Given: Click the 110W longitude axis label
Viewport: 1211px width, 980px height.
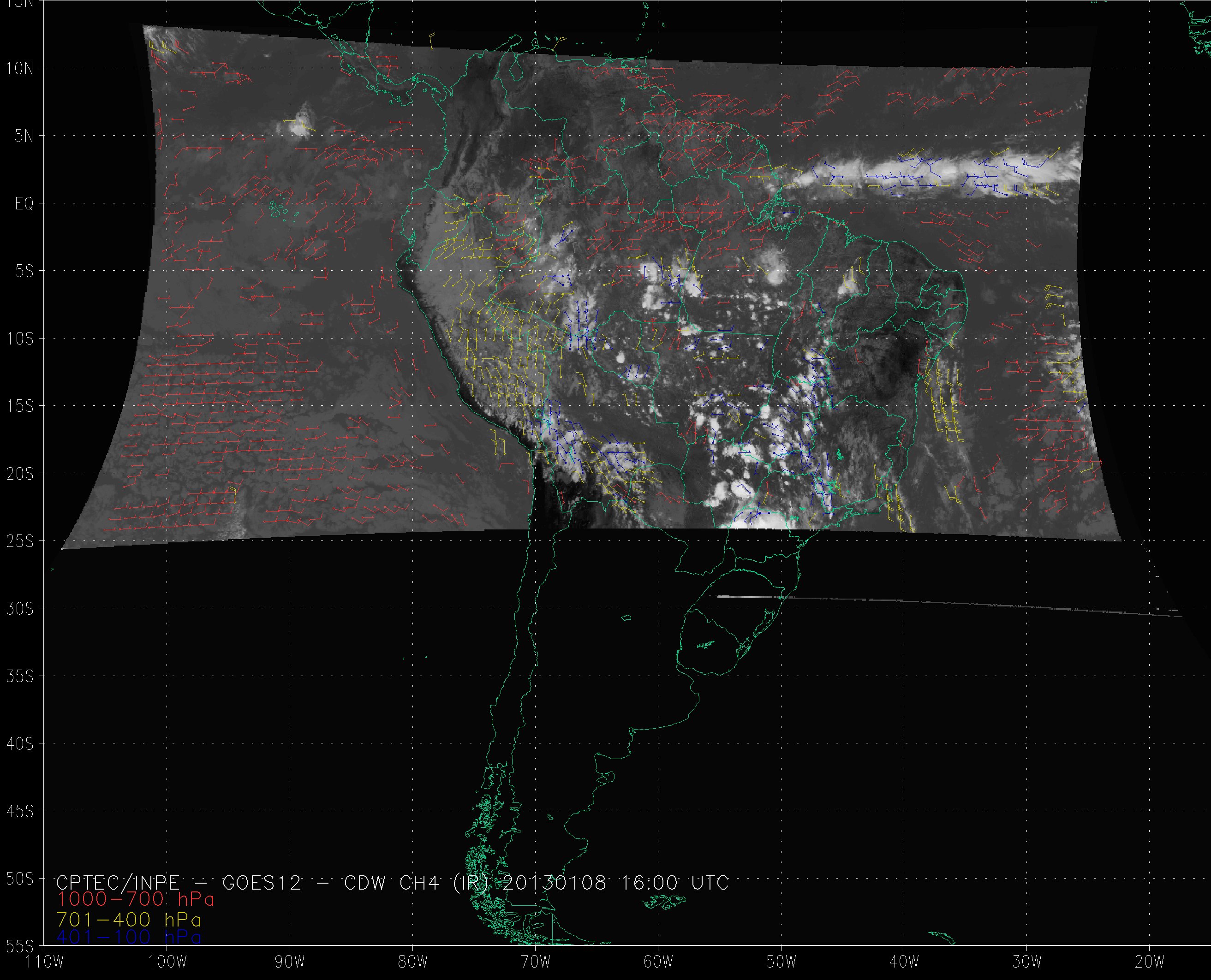Looking at the screenshot, I should click(x=45, y=962).
